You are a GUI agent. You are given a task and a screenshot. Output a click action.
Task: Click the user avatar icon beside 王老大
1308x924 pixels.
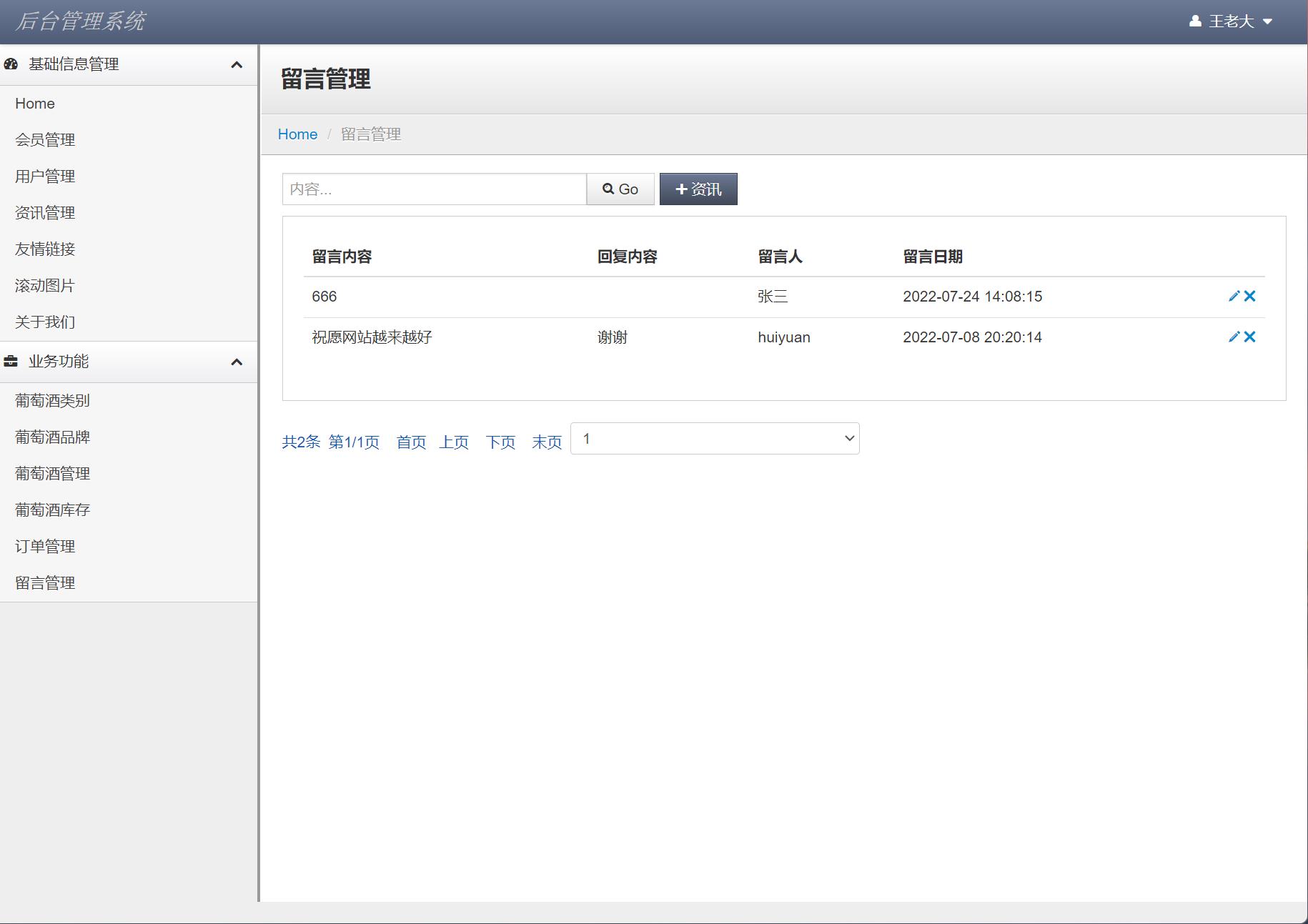[1195, 21]
